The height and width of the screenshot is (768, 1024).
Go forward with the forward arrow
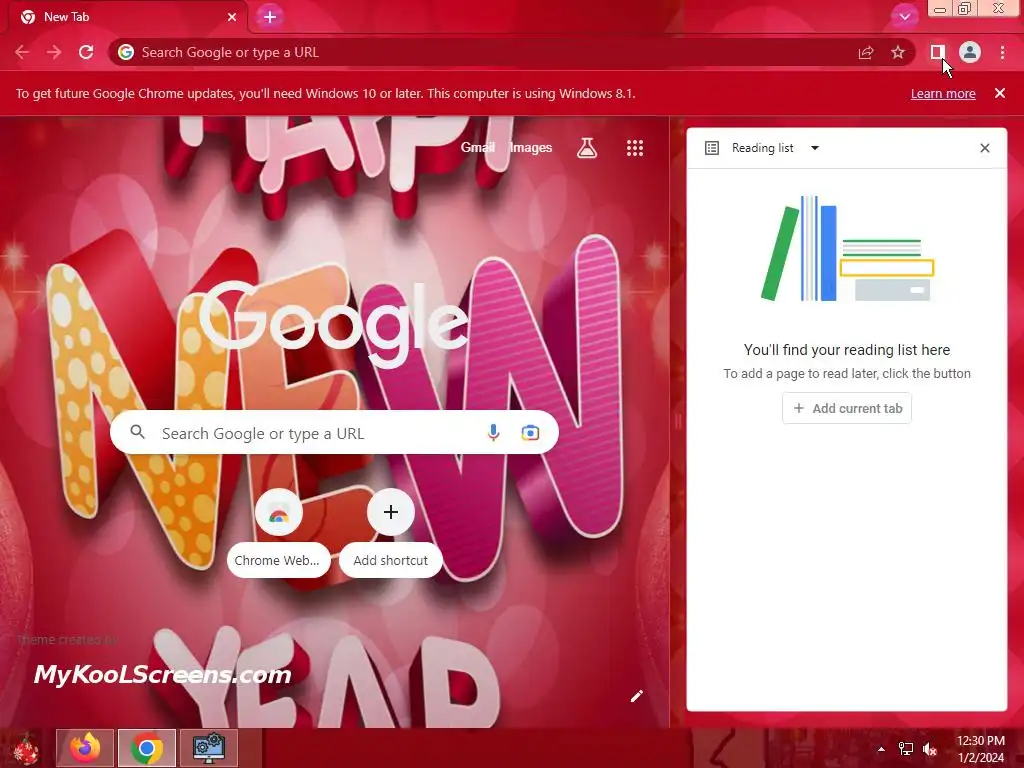(54, 52)
